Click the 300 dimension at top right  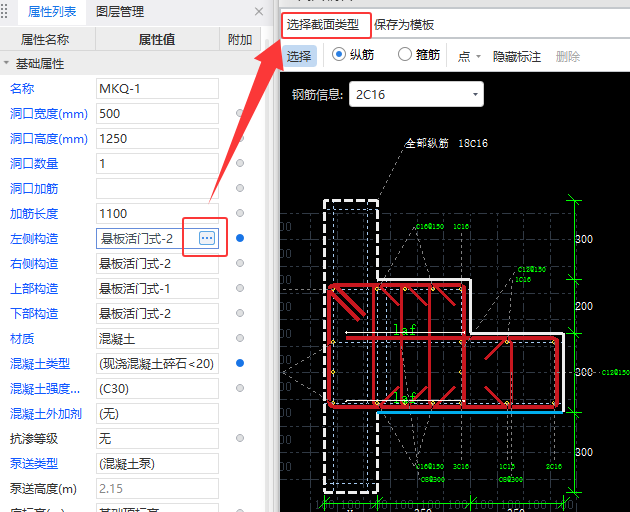tap(584, 239)
